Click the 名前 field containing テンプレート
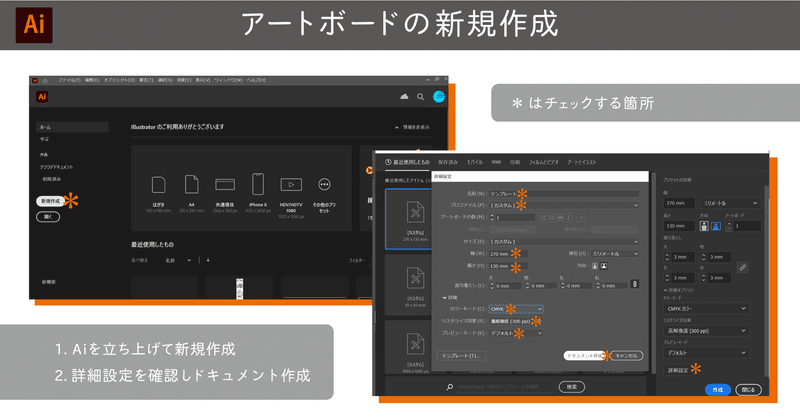The image size is (800, 419). [564, 194]
